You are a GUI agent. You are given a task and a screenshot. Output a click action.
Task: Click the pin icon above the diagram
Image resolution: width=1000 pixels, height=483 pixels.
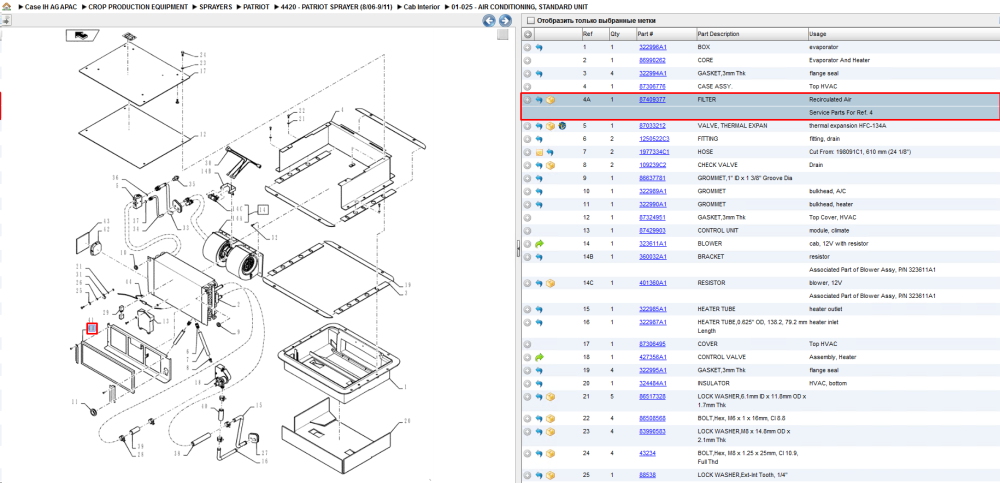(6, 20)
